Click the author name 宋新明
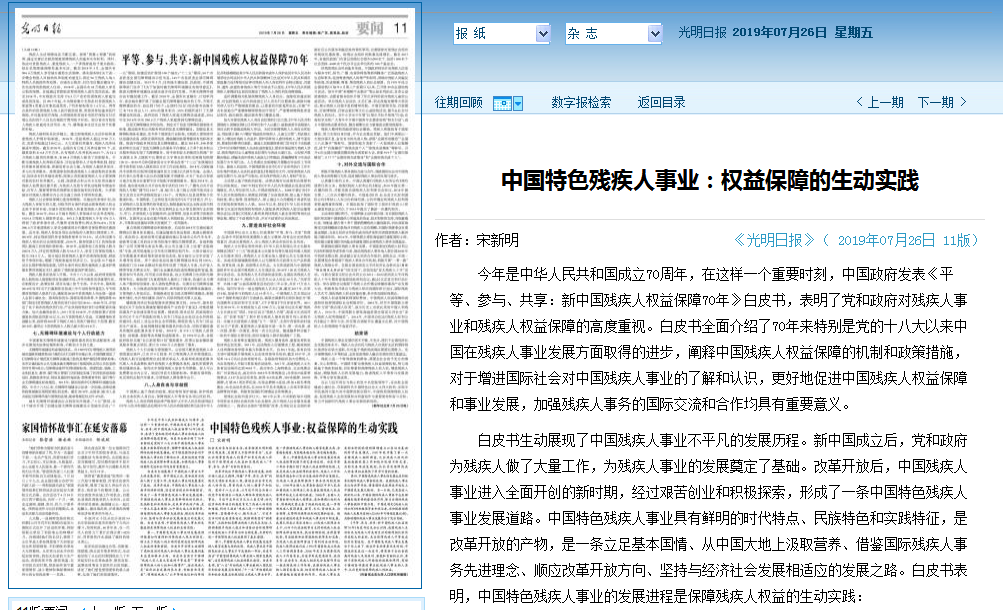This screenshot has width=1003, height=610. [x=497, y=241]
